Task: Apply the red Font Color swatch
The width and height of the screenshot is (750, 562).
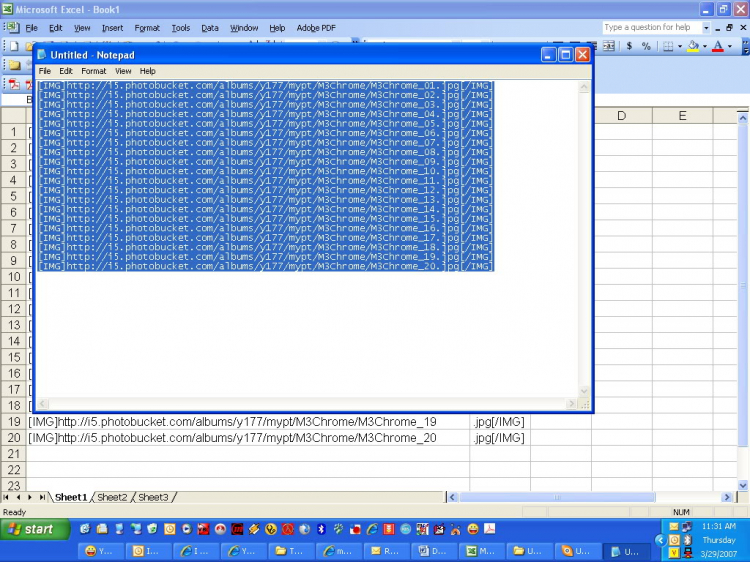Action: click(718, 46)
